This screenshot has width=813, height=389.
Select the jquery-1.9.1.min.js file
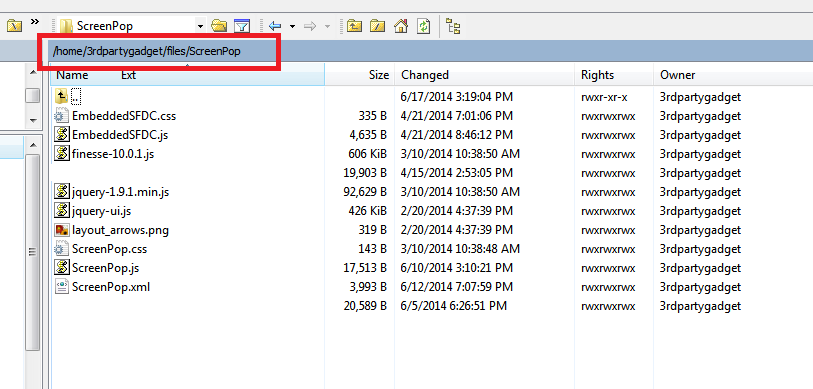(x=120, y=192)
